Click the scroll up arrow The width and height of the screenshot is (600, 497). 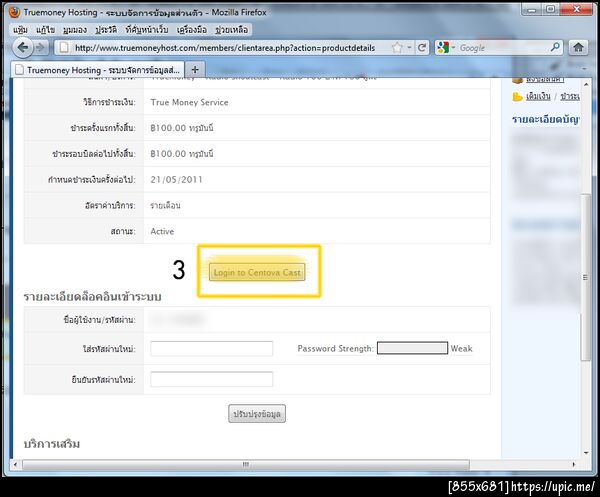586,84
